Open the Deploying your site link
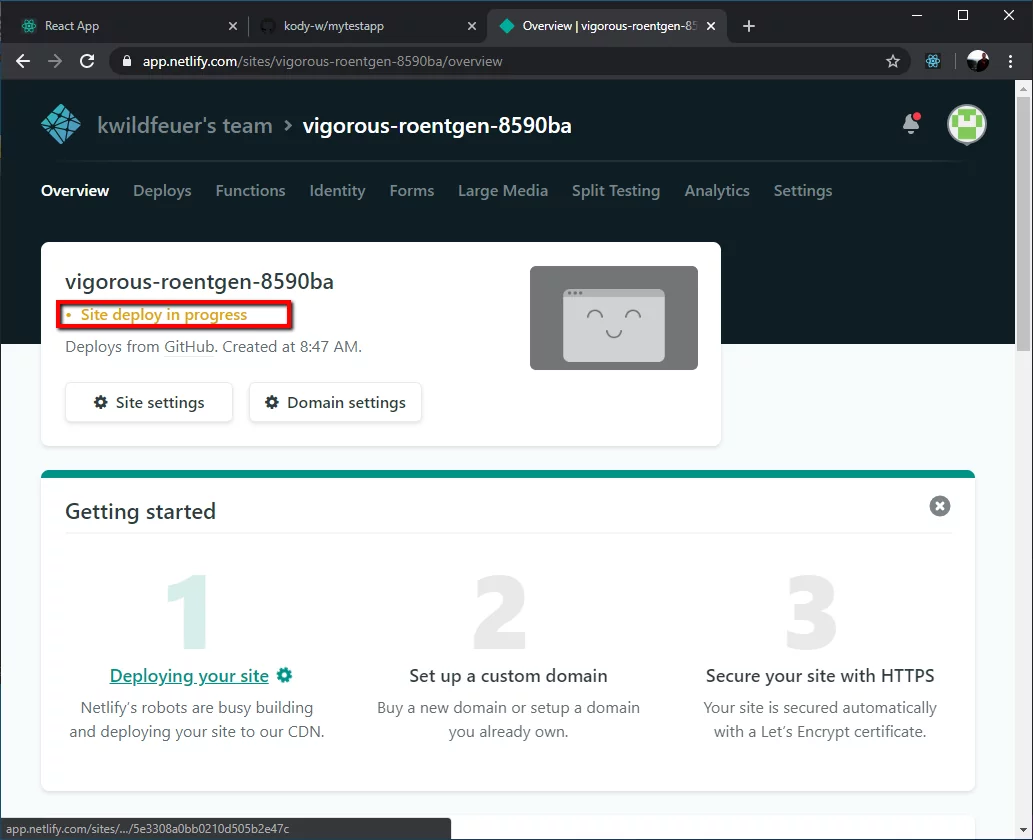This screenshot has width=1033, height=840. click(189, 675)
